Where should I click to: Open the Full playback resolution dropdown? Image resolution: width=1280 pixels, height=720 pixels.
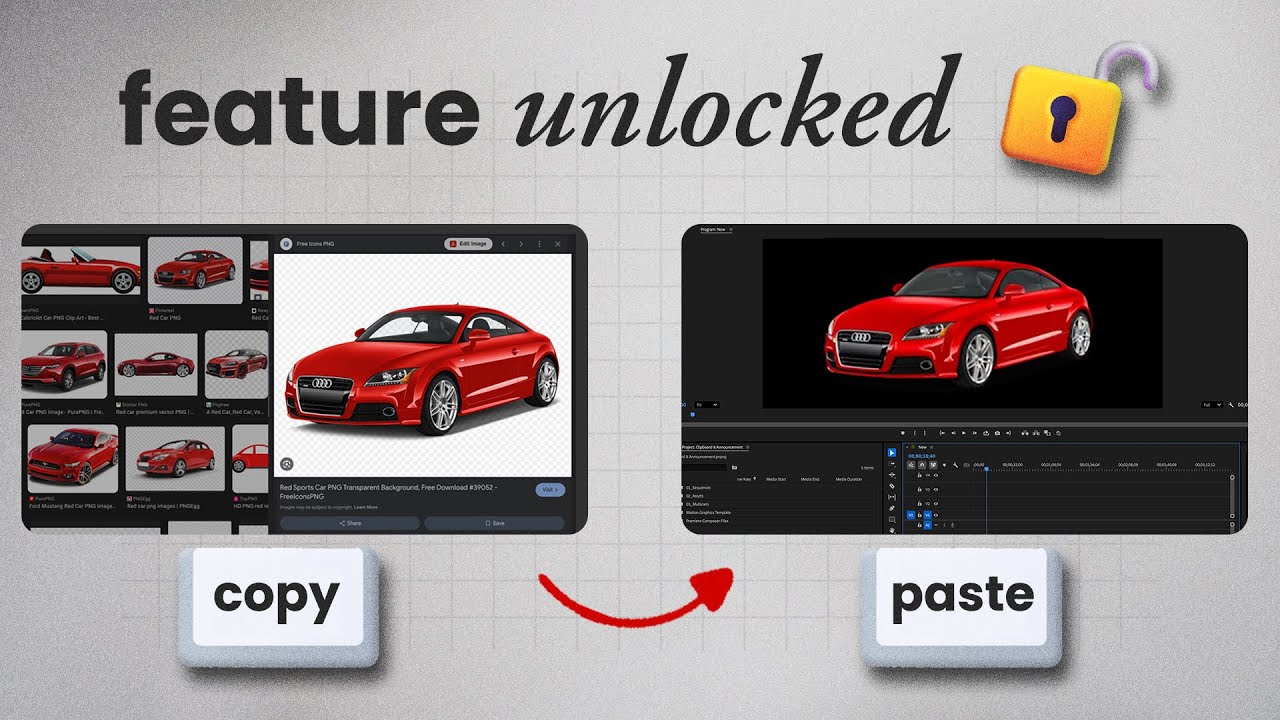pos(1212,405)
